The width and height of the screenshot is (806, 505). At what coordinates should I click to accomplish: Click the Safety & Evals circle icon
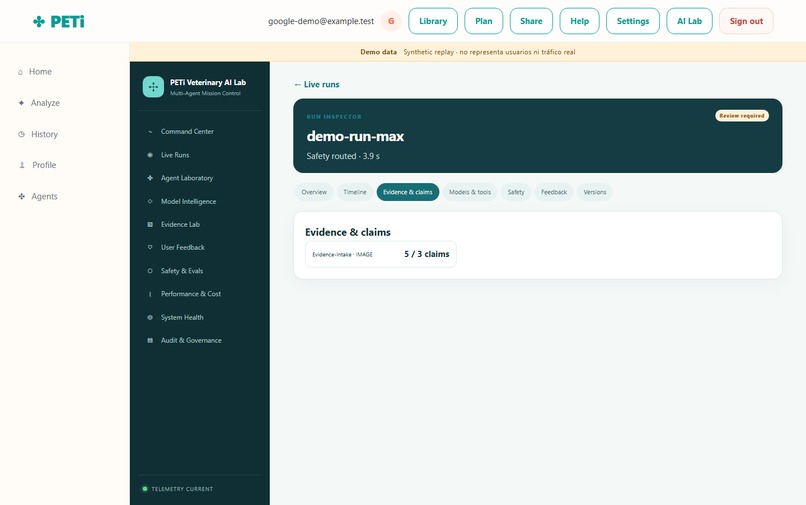[150, 271]
